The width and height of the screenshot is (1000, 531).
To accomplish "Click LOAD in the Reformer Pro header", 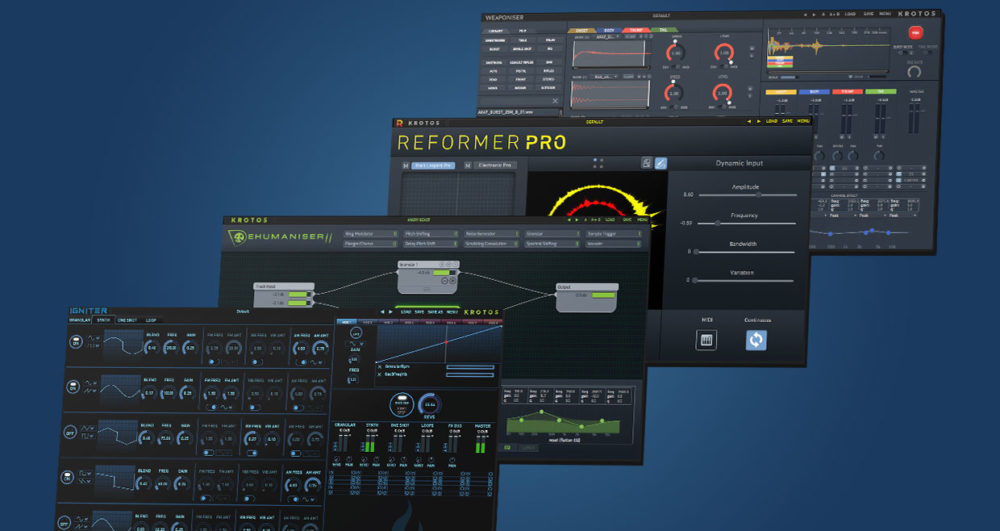I will (772, 121).
